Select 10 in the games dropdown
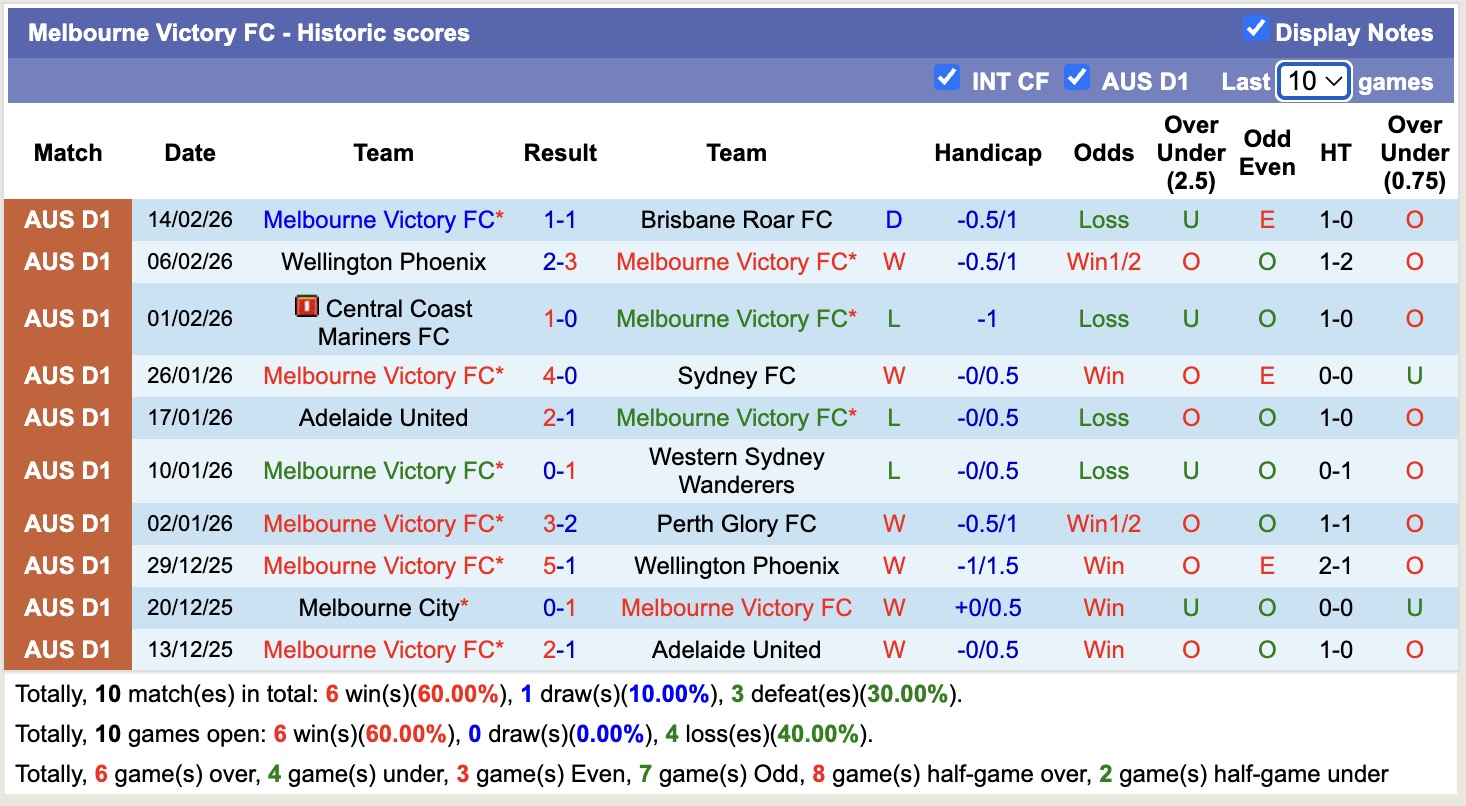 pyautogui.click(x=1313, y=80)
